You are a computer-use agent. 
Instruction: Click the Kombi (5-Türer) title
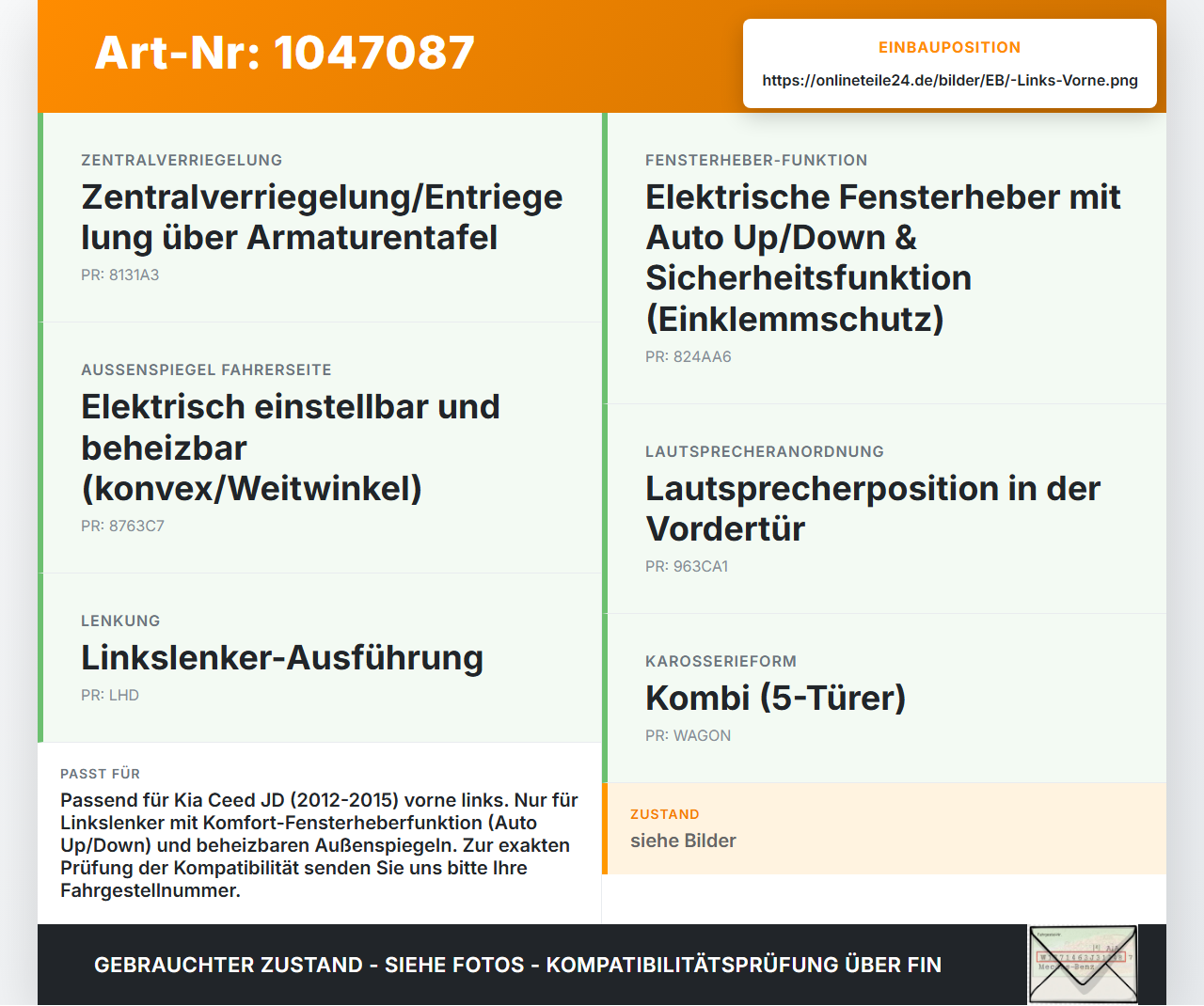click(x=776, y=698)
